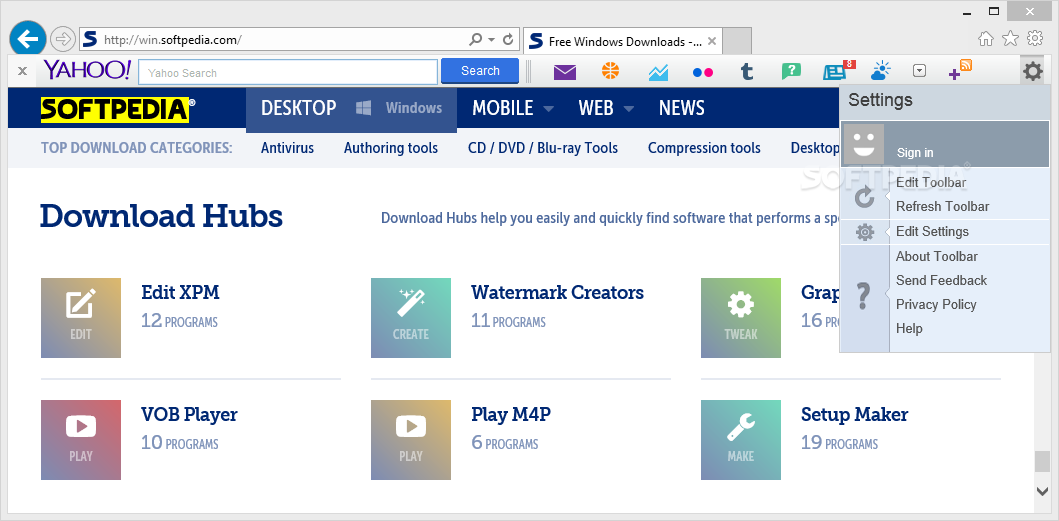Click the small gear icon beside Edit Settings
This screenshot has width=1059, height=521.
coord(864,232)
